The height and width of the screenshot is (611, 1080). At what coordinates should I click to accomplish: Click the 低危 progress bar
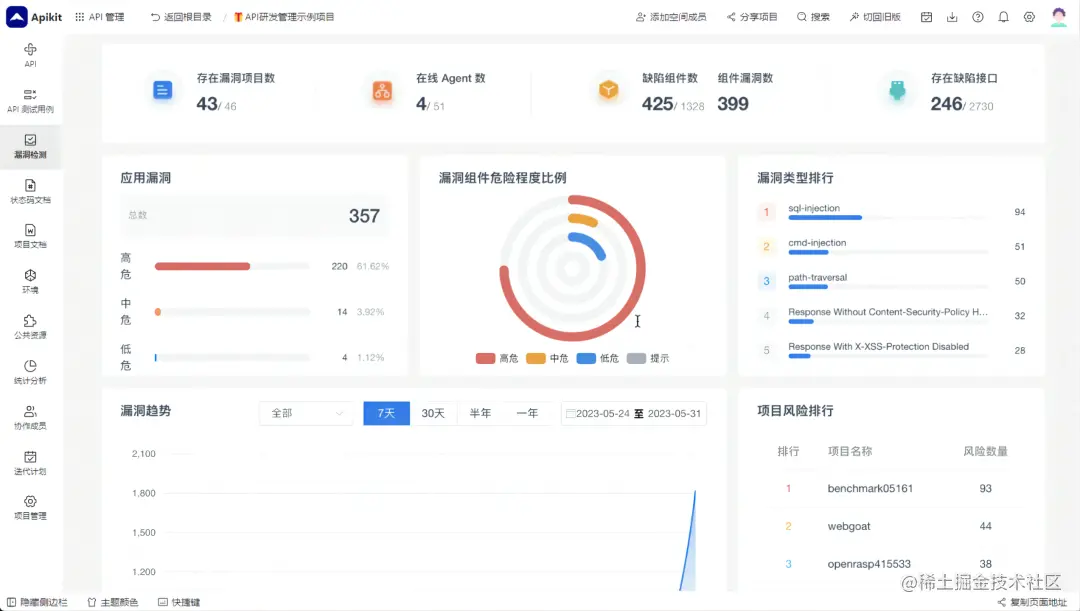click(x=232, y=358)
